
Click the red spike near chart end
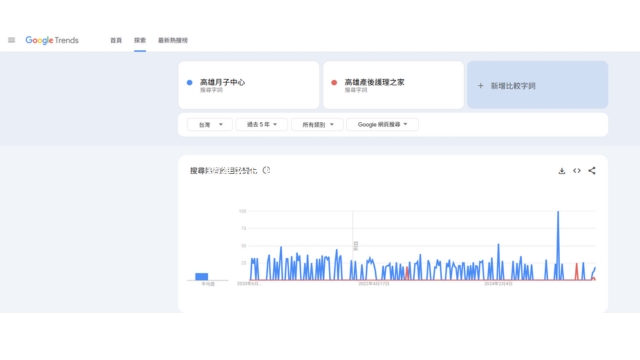(x=576, y=271)
